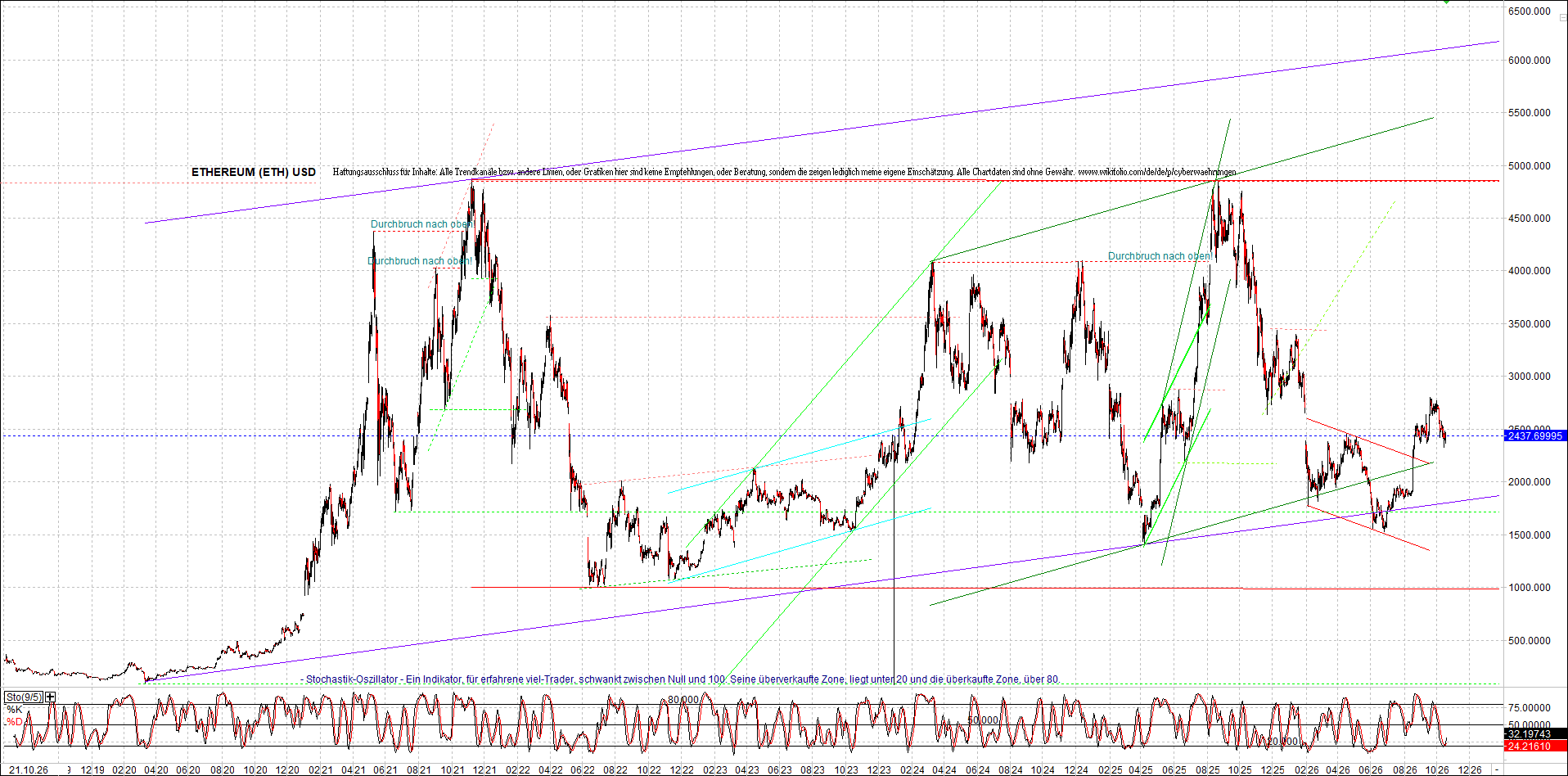Click the 02|20 date axis label
The width and height of the screenshot is (1568, 776).
[124, 770]
